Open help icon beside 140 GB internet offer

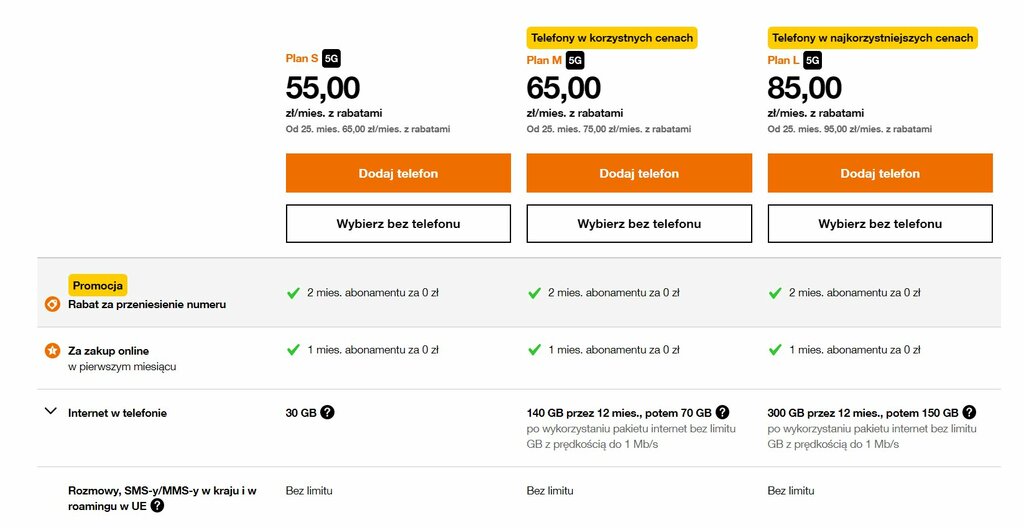pos(723,412)
